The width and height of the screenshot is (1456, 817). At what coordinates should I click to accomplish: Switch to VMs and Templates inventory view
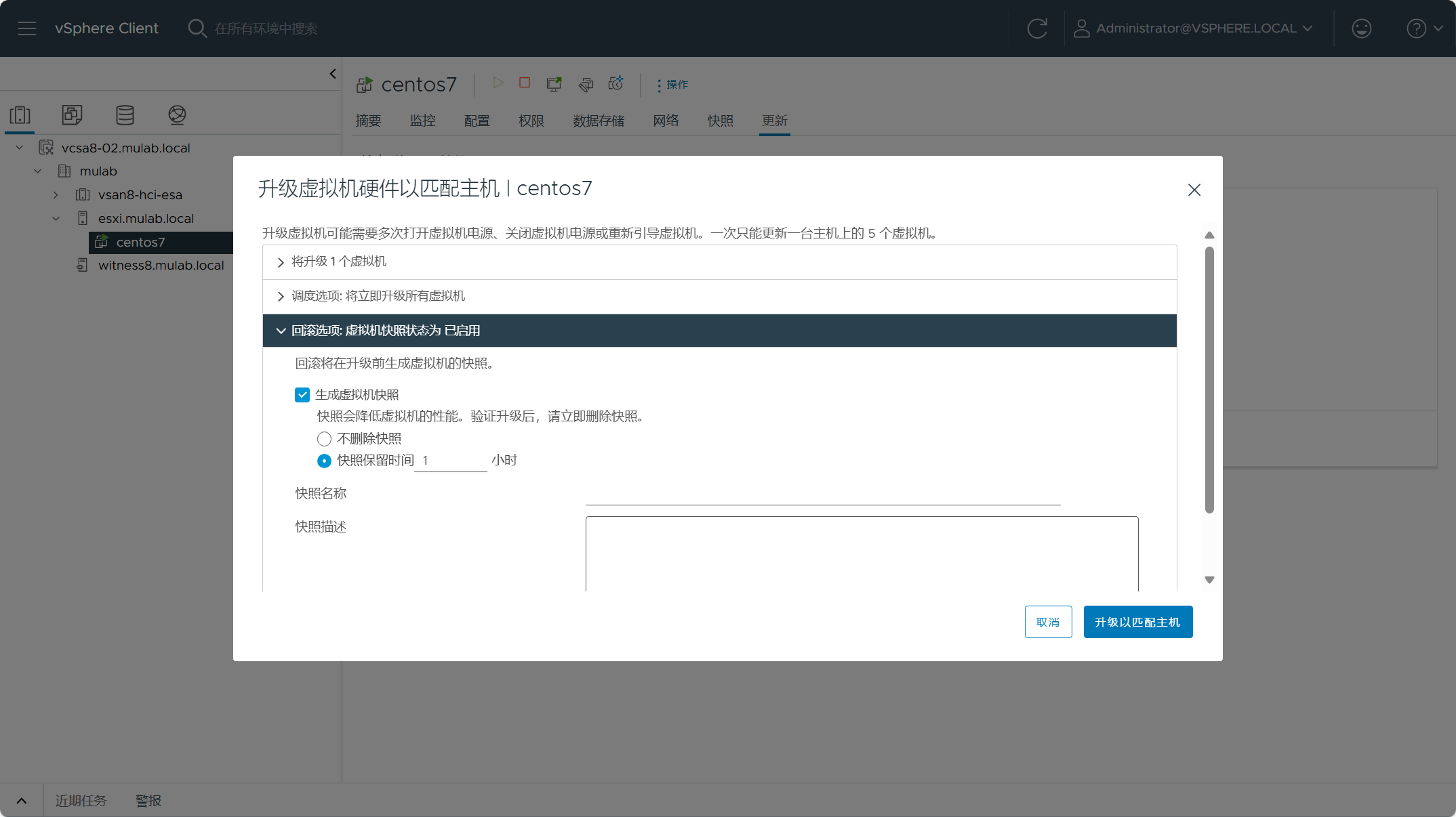(72, 115)
